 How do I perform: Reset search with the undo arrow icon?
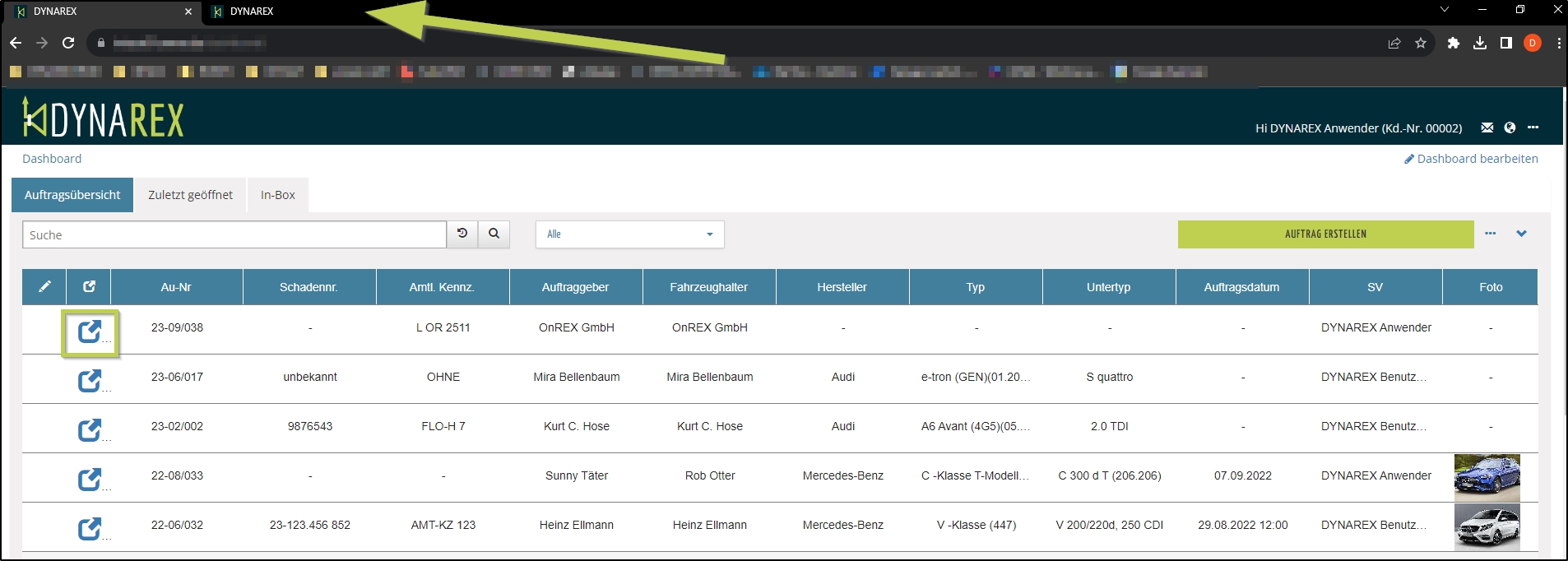click(x=462, y=234)
